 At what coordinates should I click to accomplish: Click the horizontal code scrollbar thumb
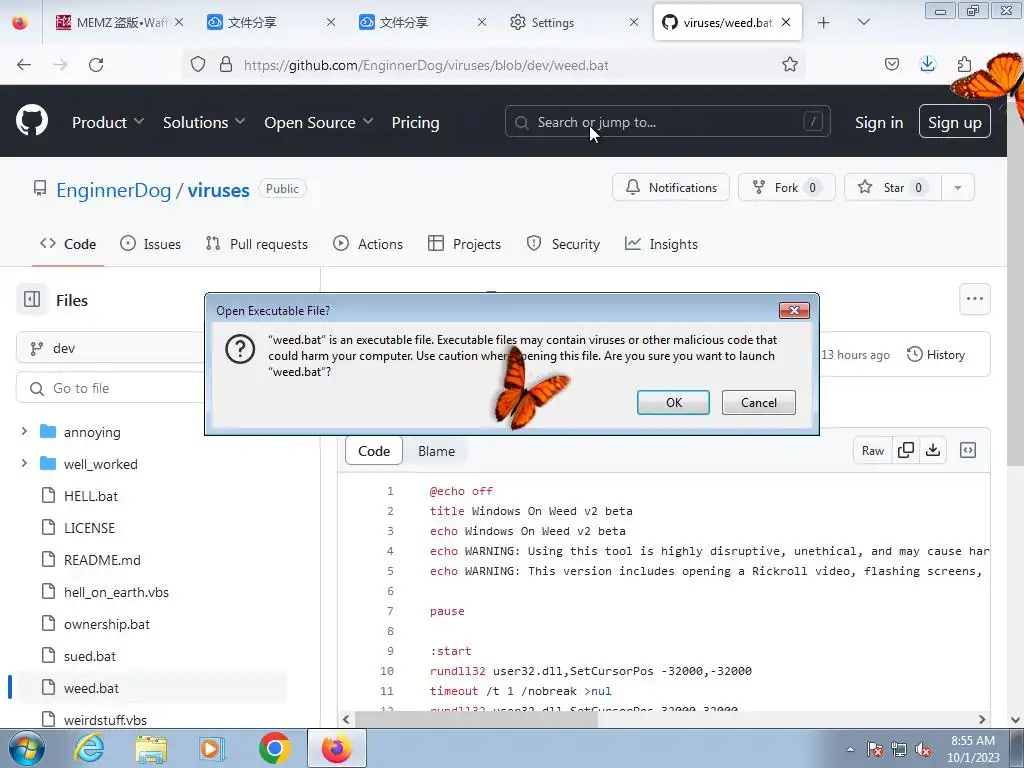coord(477,719)
